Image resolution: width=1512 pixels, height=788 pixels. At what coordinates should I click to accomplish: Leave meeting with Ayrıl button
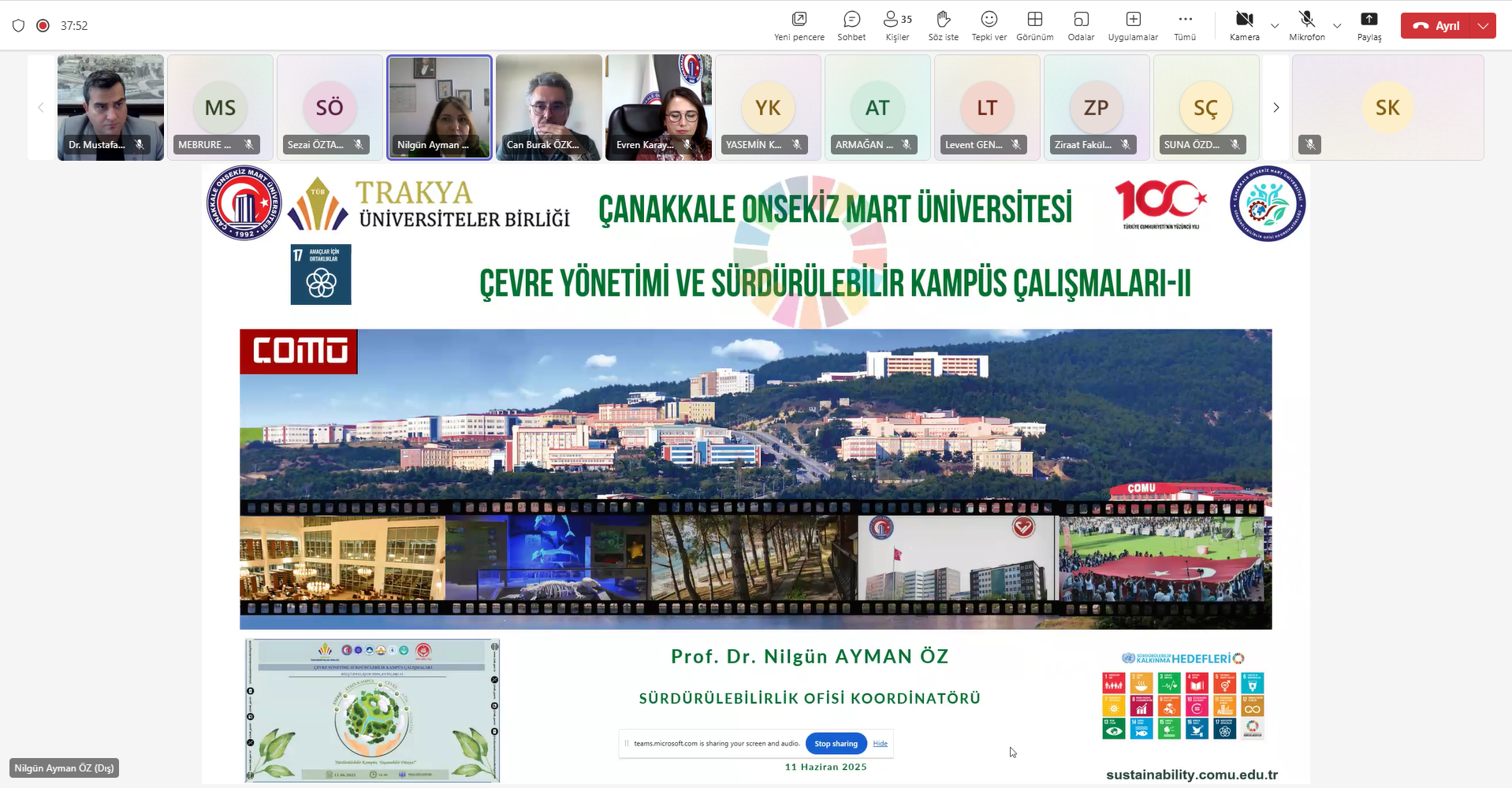[x=1437, y=26]
